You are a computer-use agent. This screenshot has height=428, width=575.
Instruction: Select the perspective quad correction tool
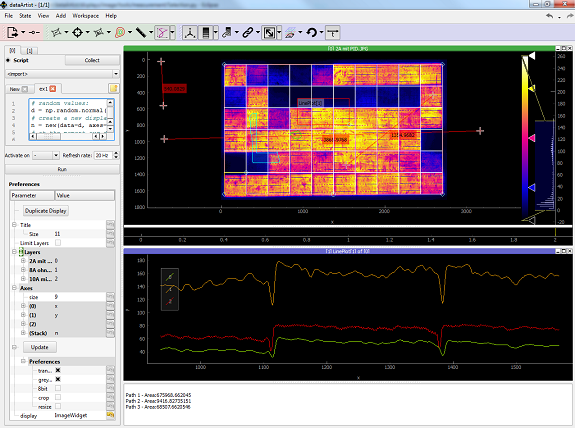56,32
